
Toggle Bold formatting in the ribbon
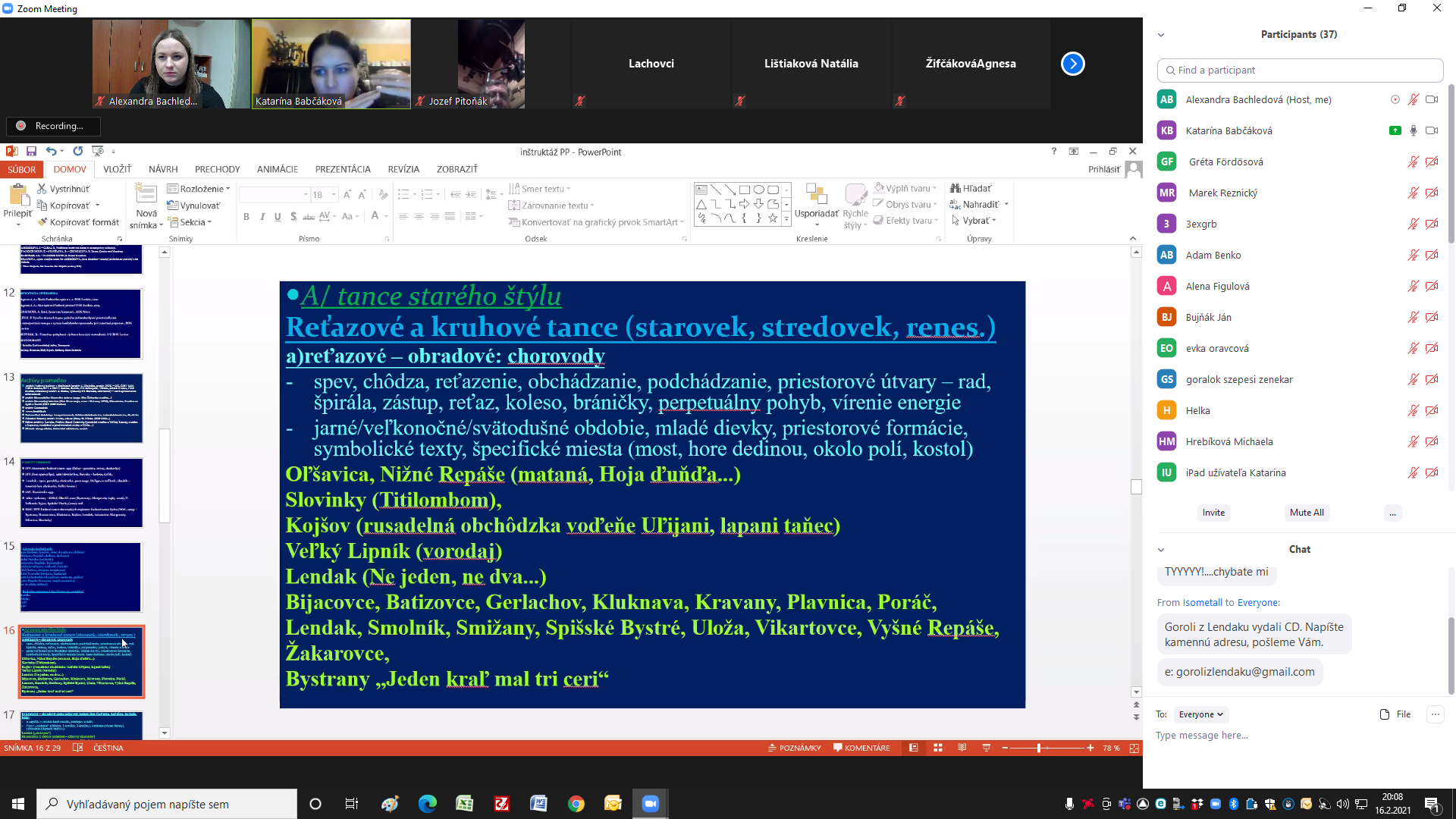tap(246, 217)
